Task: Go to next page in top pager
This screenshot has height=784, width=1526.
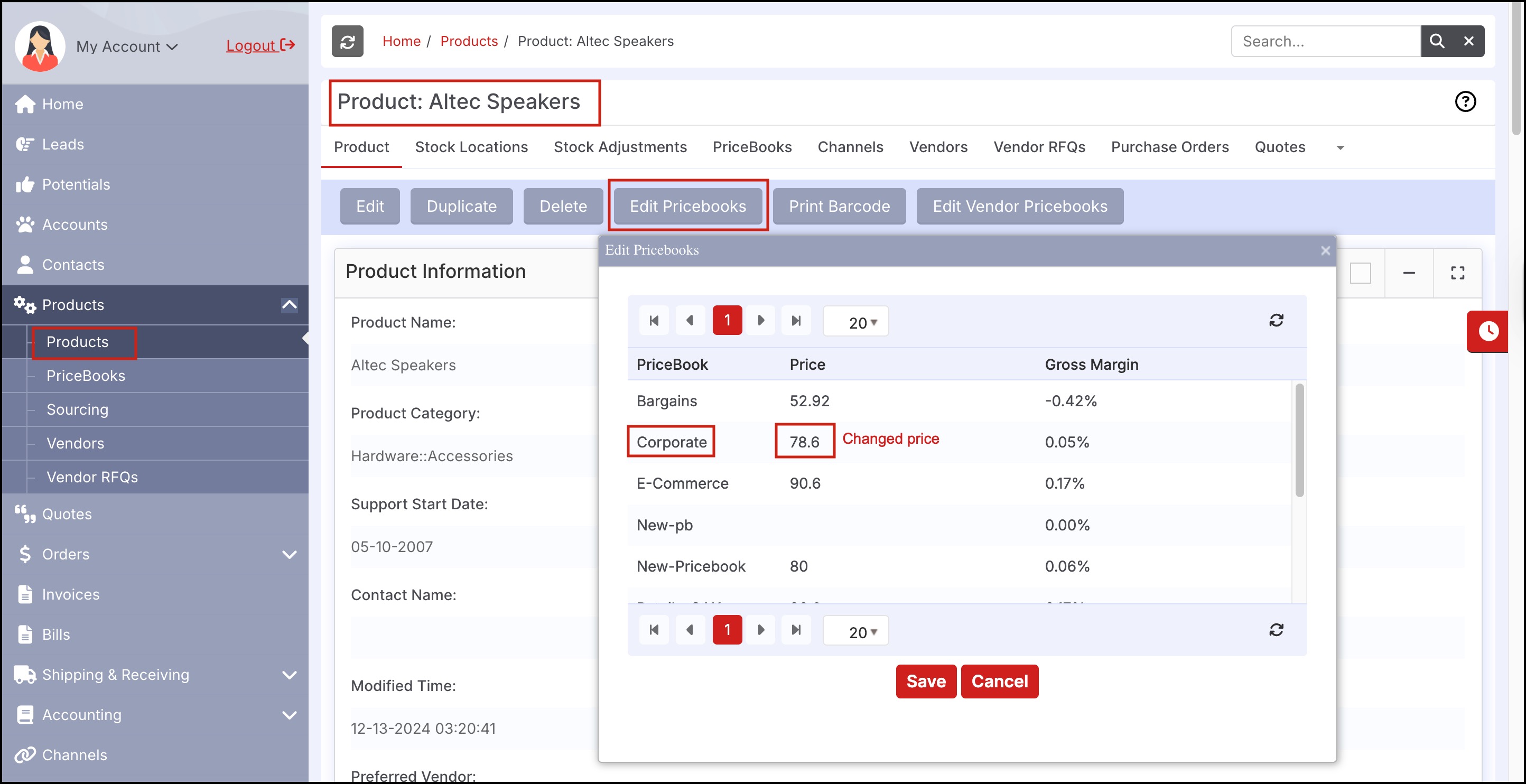Action: click(761, 320)
